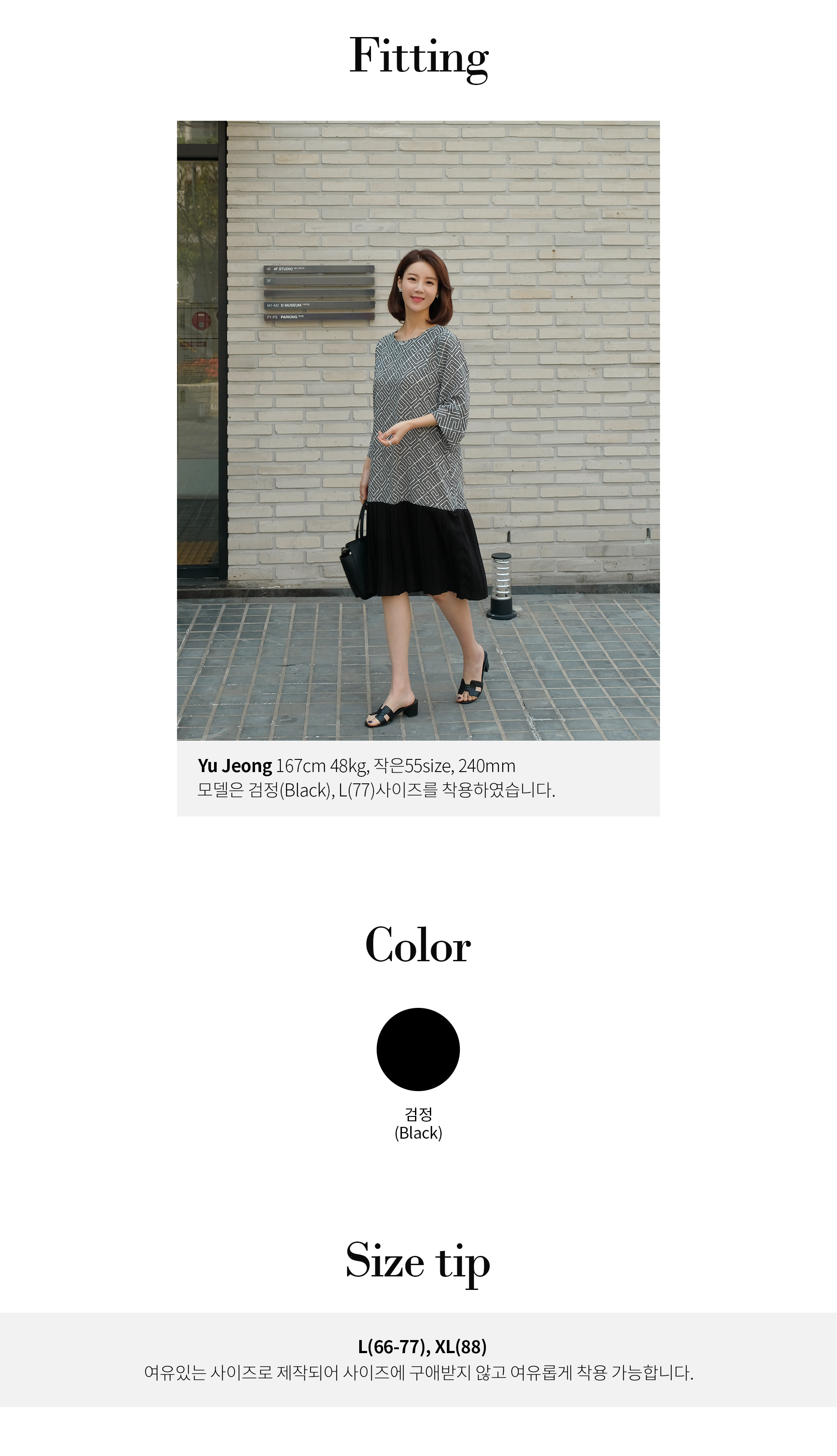Click the model size caption line
Screen dimensions: 837x1456
pos(376,790)
